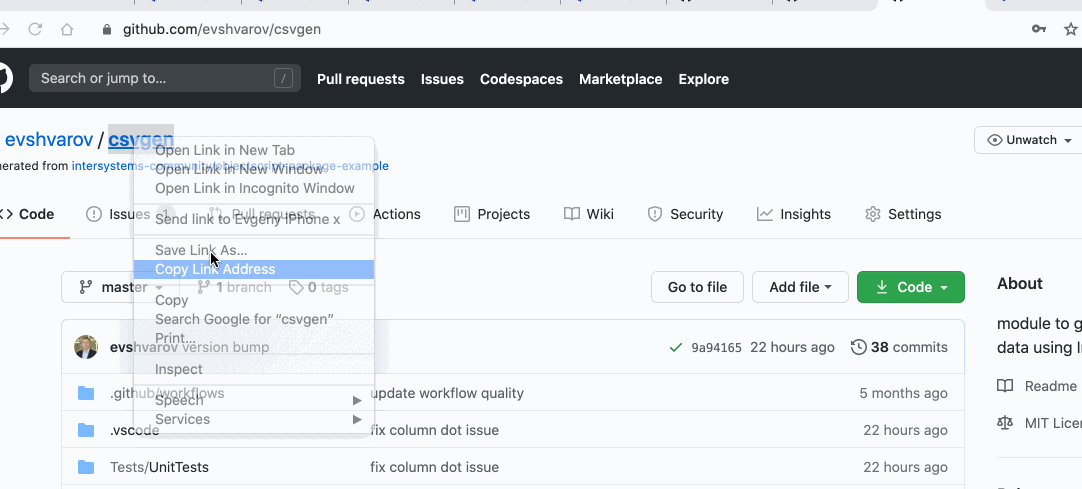Image resolution: width=1082 pixels, height=489 pixels.
Task: Open the 38 commits link
Action: (x=899, y=347)
